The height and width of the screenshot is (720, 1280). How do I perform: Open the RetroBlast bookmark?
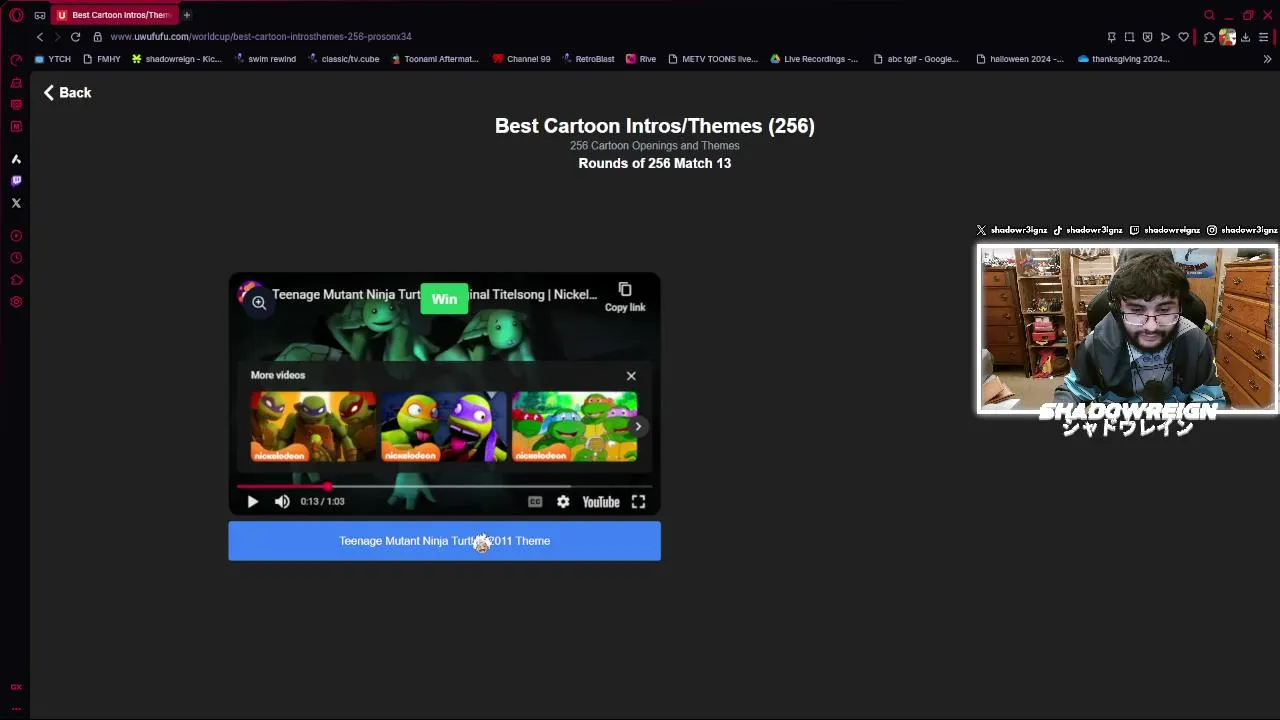coord(587,59)
